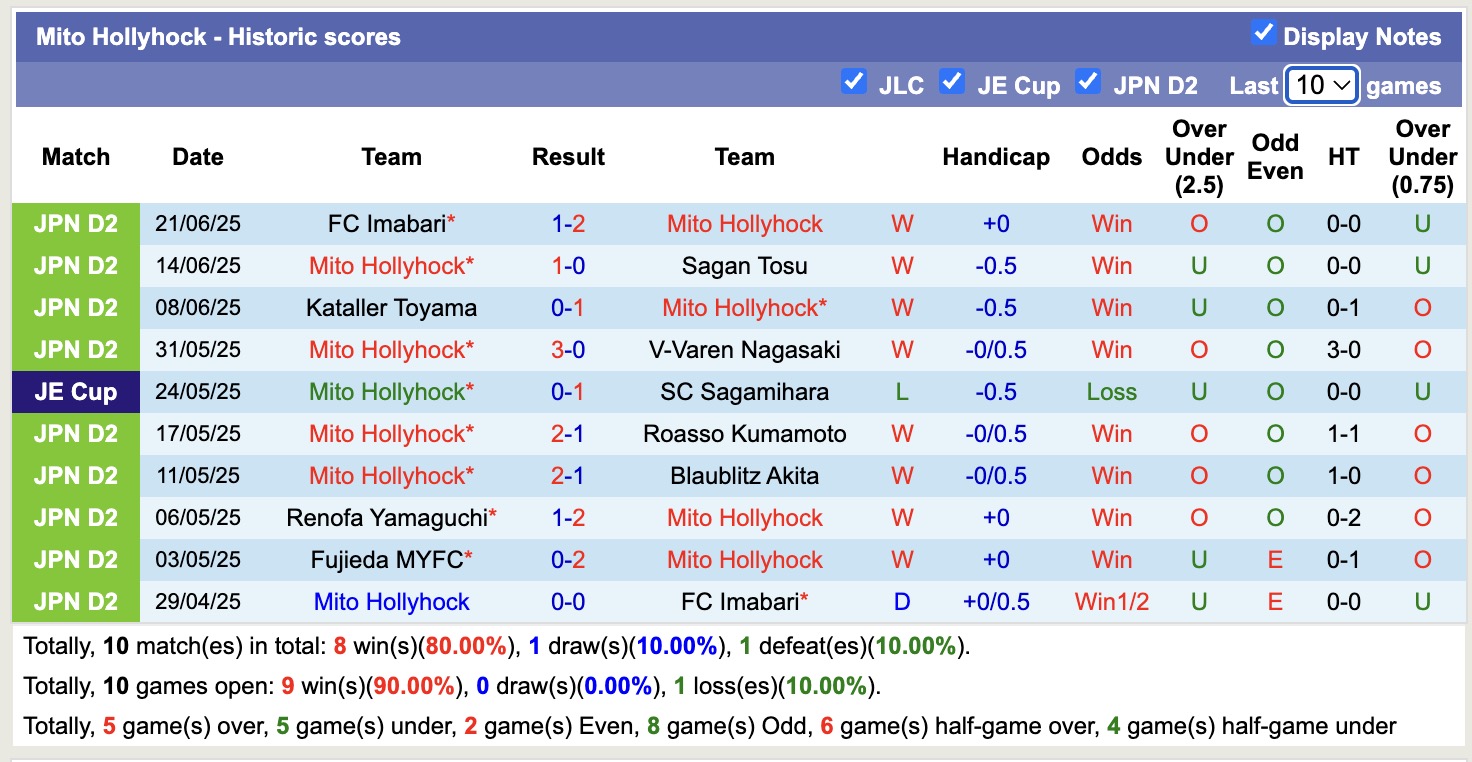Click the 1-2 result of the FC Imabari match
This screenshot has width=1472, height=762.
point(568,223)
